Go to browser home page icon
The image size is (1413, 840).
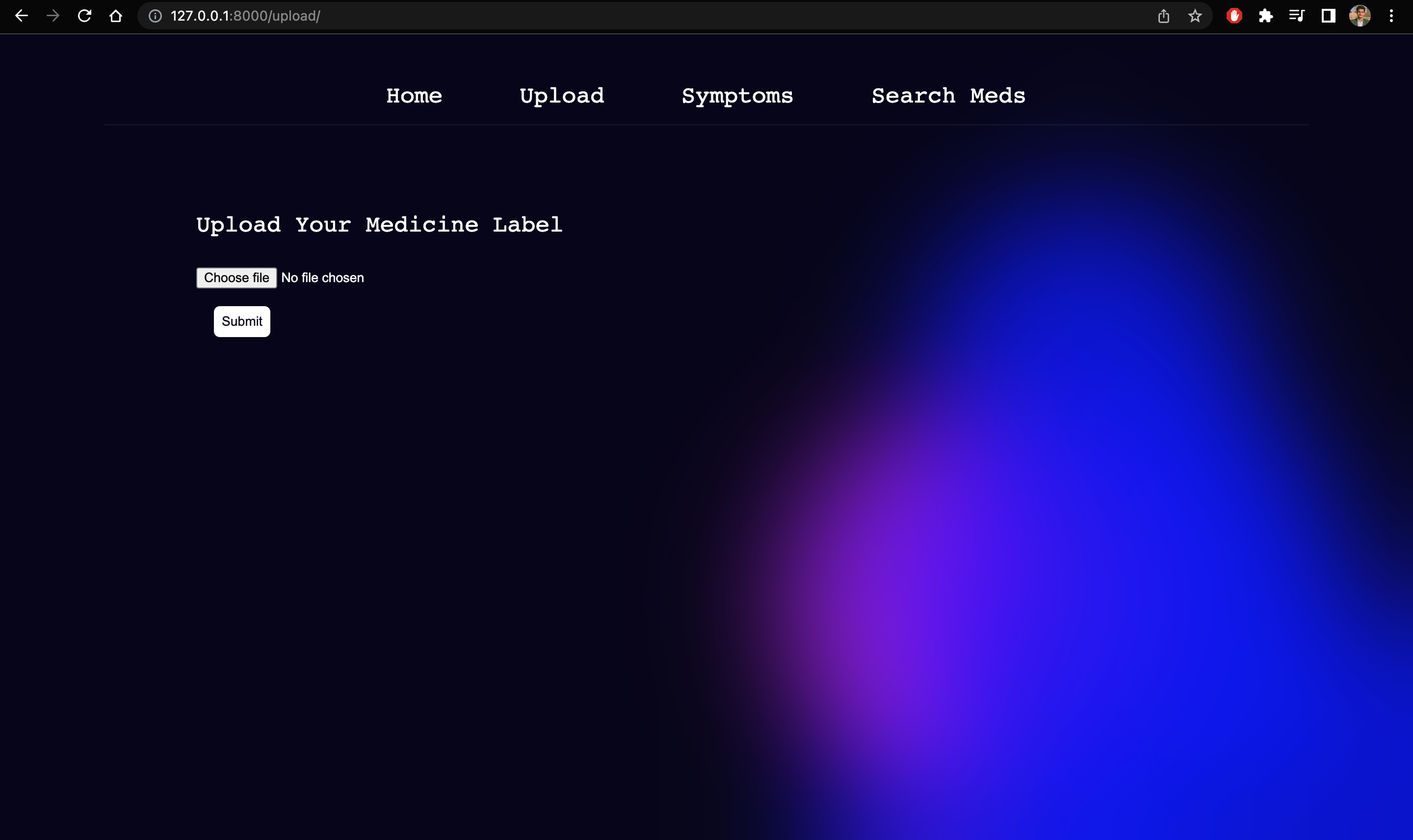click(x=116, y=16)
